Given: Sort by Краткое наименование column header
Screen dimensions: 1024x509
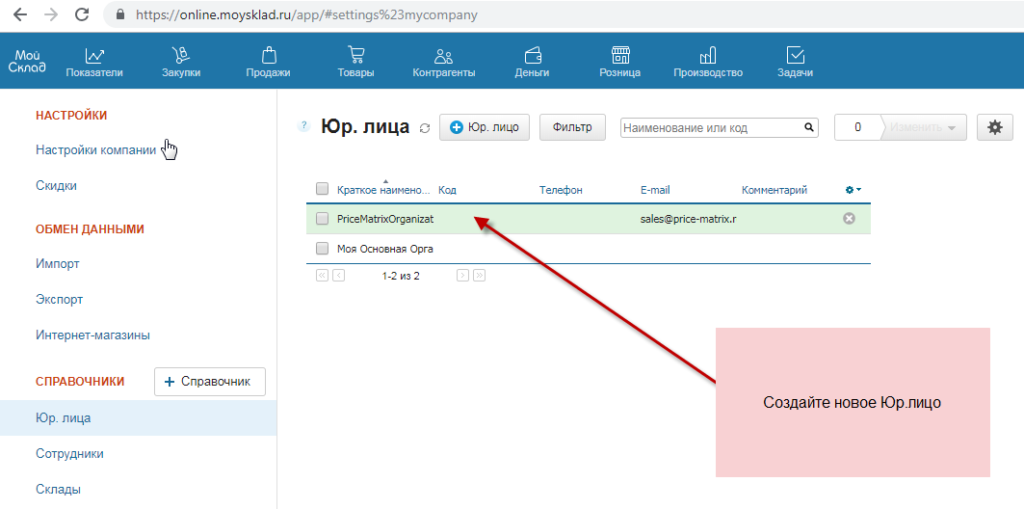Looking at the screenshot, I should (383, 190).
